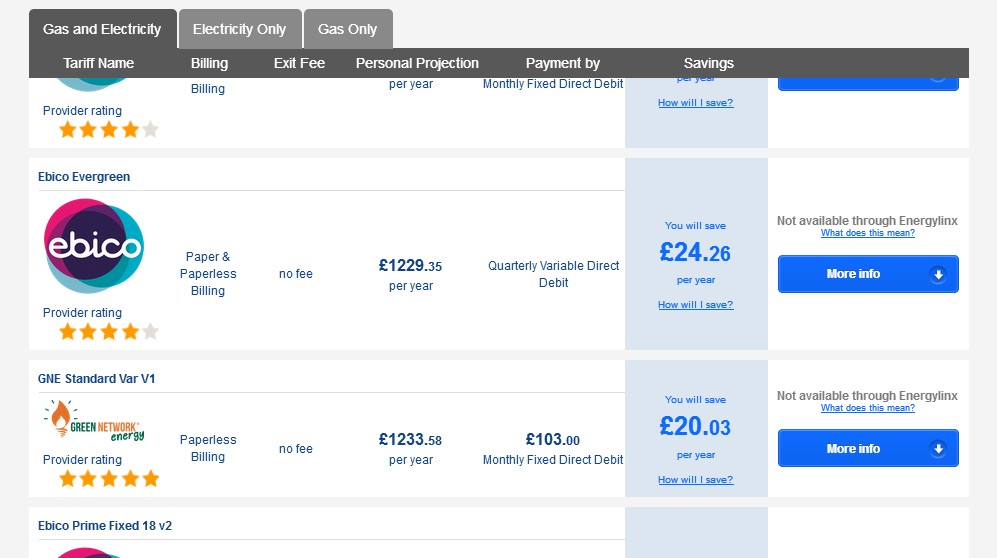Click the GNE five-star provider rating
The image size is (997, 558).
tap(108, 478)
